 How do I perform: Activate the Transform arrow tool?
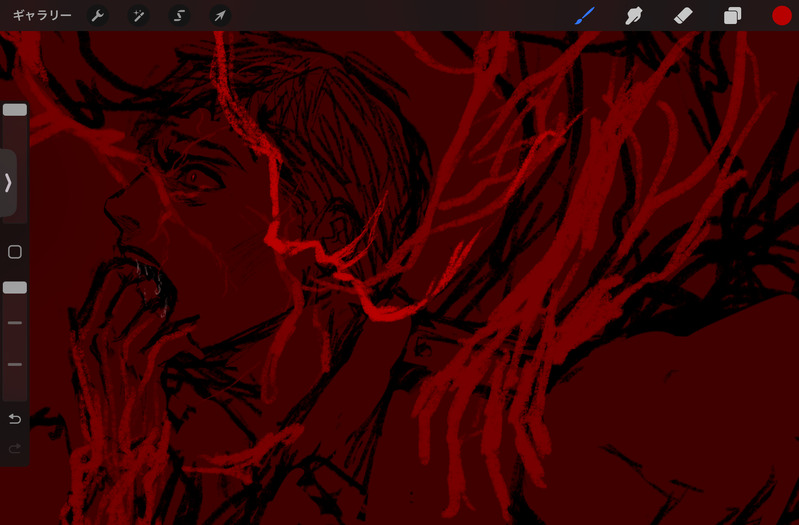(220, 16)
